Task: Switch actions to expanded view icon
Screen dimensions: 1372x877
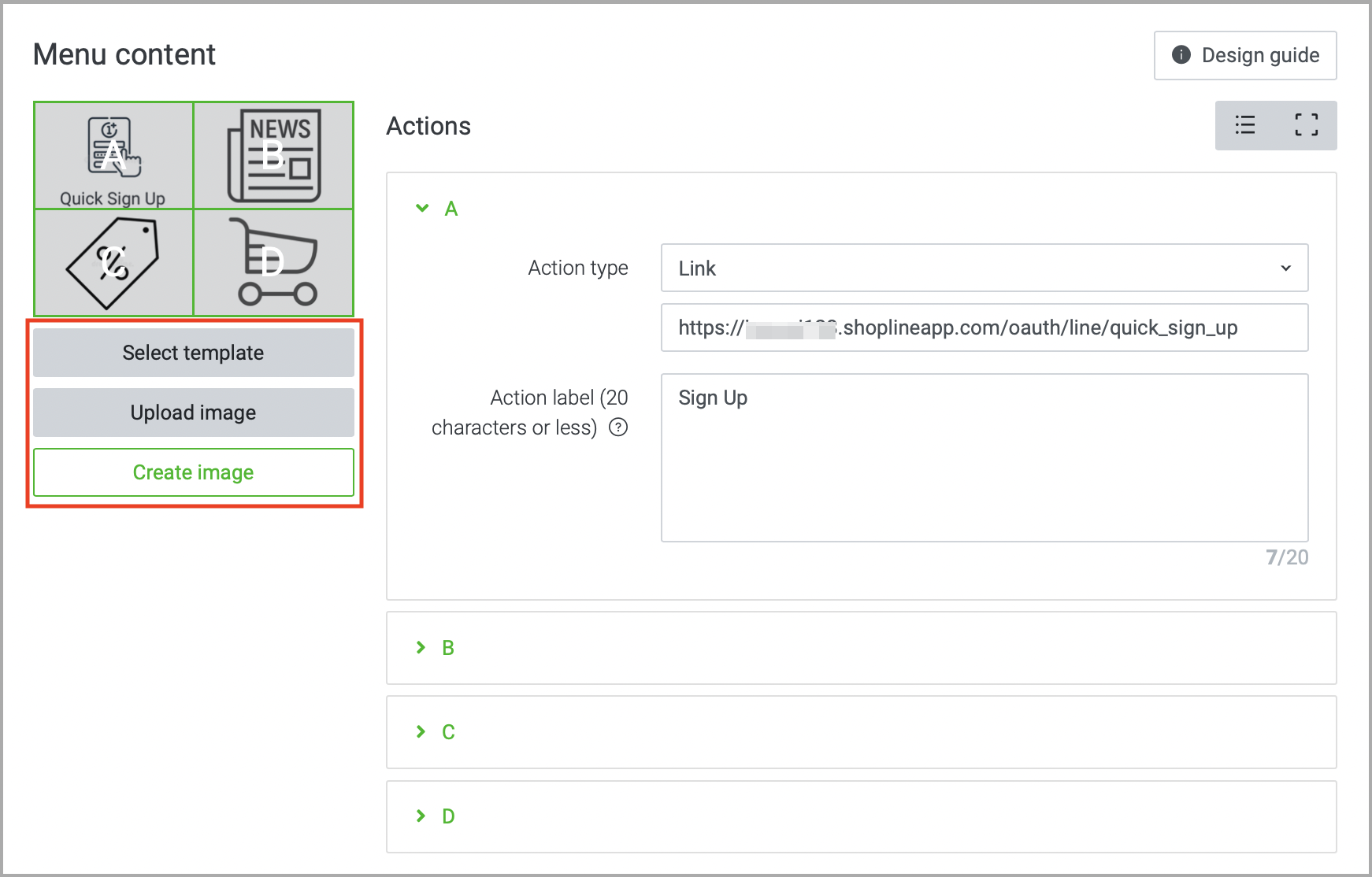Action: (x=1307, y=125)
